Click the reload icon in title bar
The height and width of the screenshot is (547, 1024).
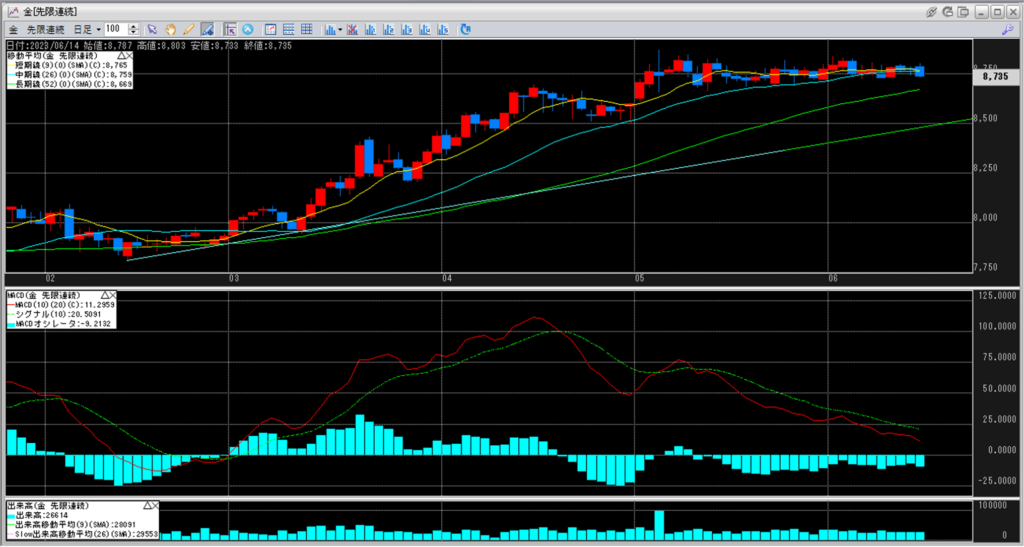tap(948, 11)
